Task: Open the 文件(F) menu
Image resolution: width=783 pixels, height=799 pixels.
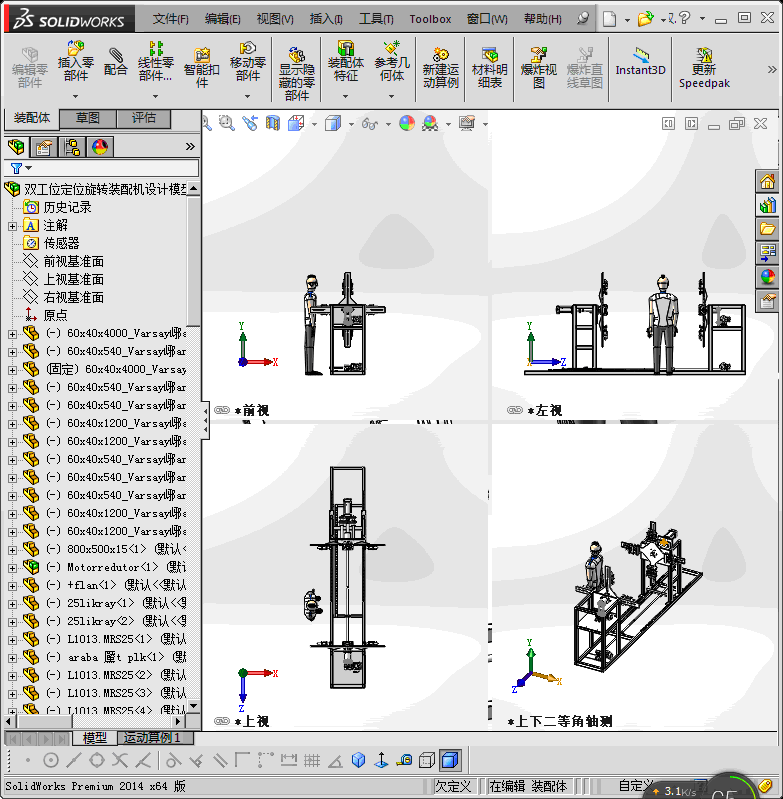Action: (170, 19)
